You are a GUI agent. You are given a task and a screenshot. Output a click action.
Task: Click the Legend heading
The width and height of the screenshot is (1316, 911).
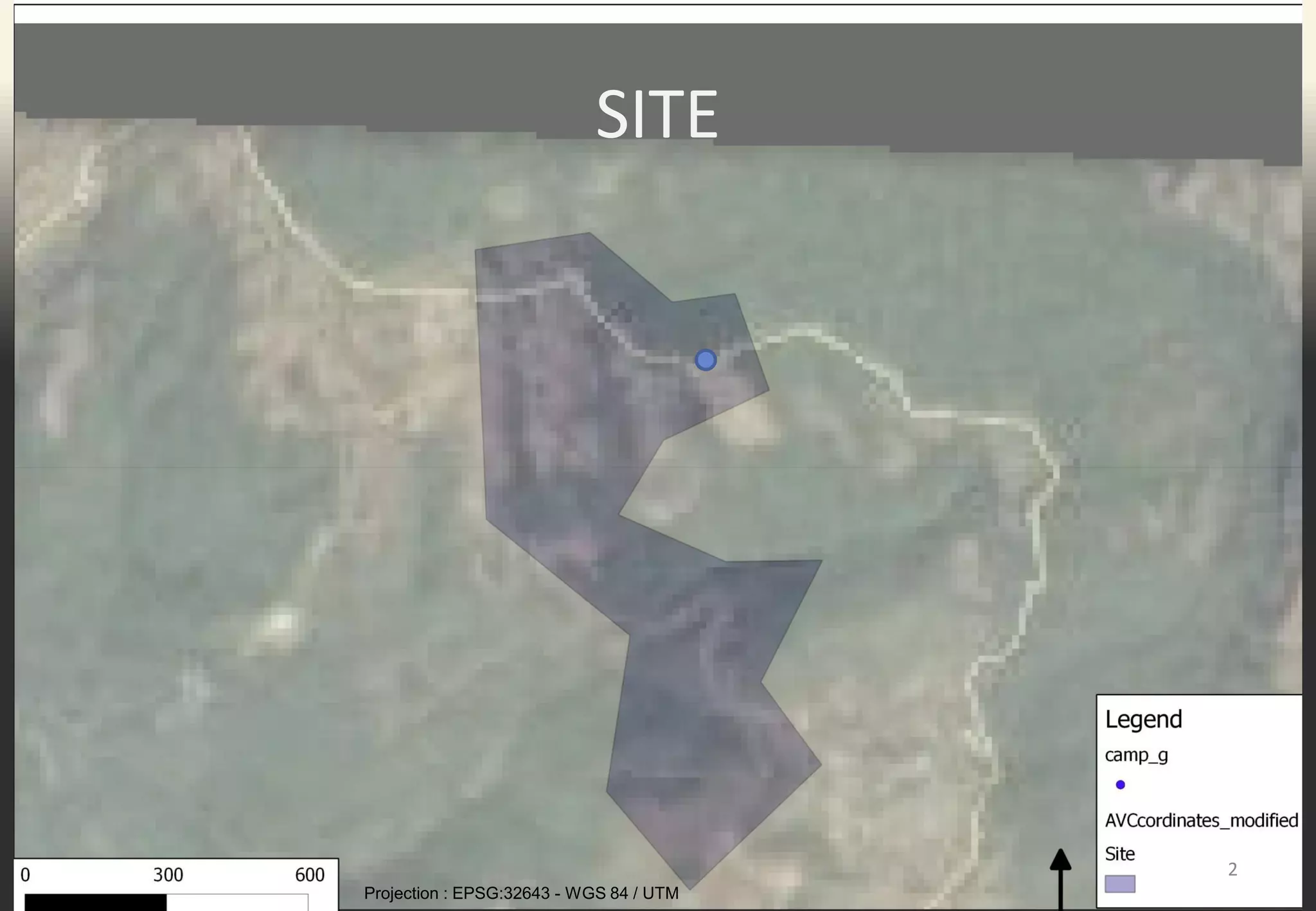[x=1143, y=719]
